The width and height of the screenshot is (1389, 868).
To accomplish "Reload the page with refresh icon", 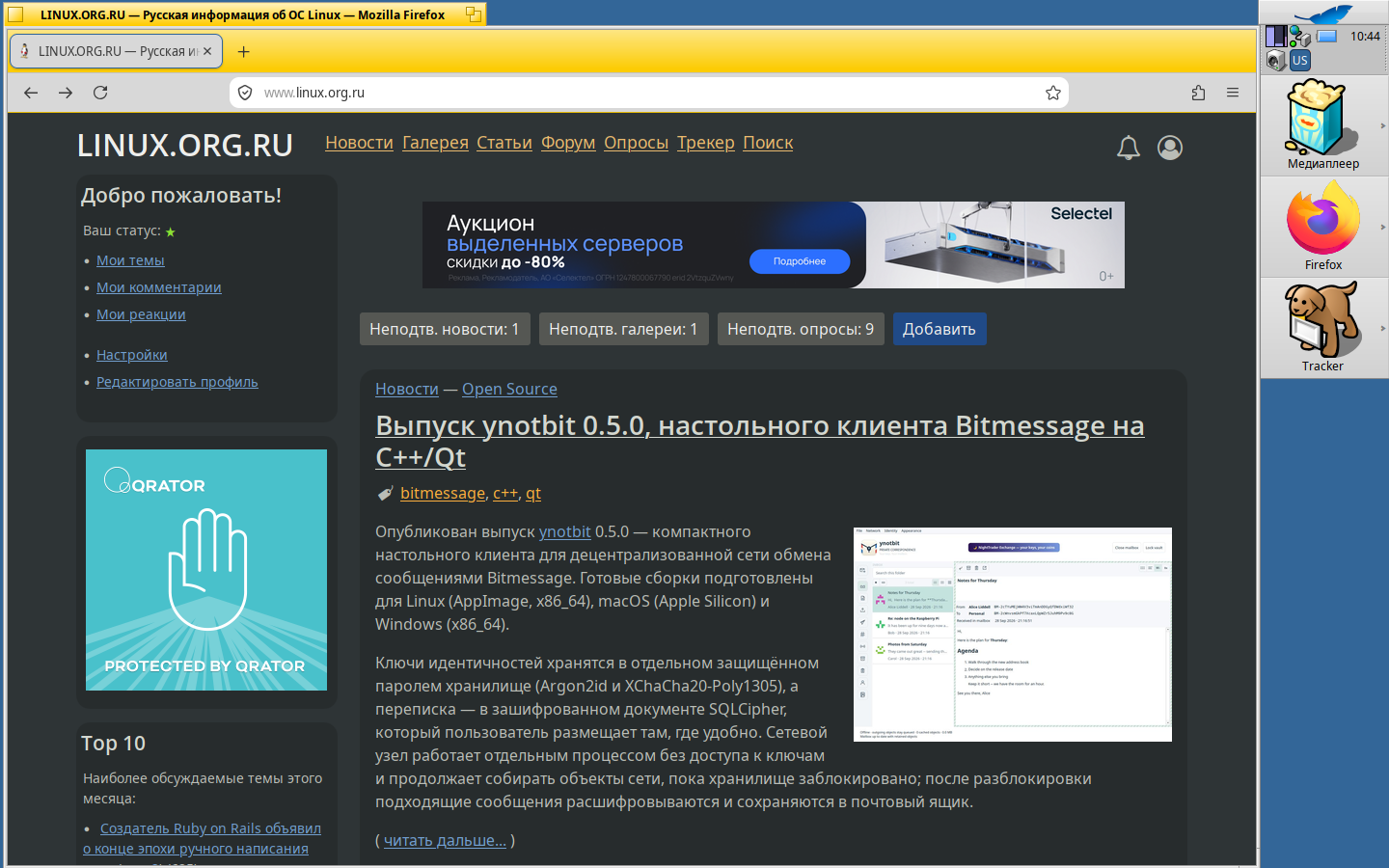I will click(x=100, y=93).
